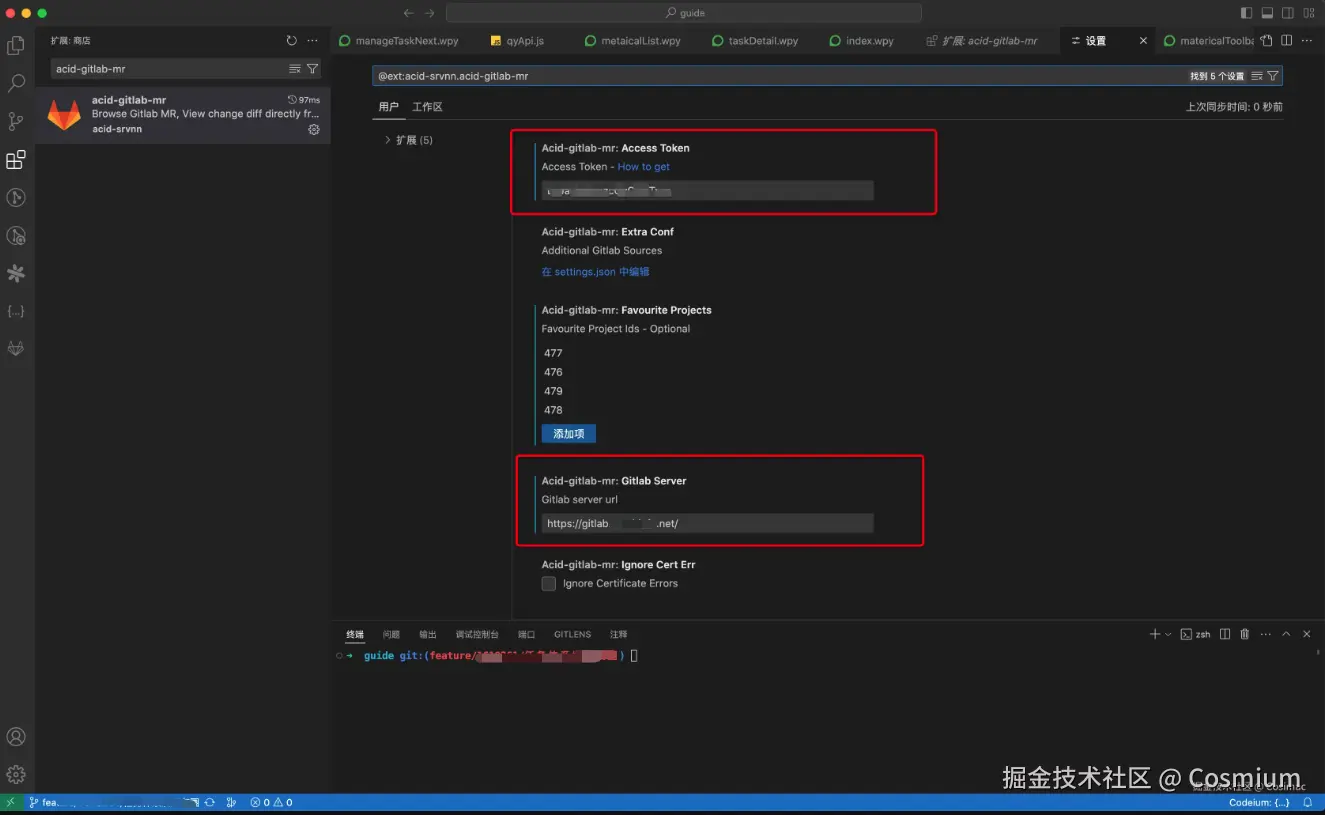1325x815 pixels.
Task: Open the GitLab fox icon in activity bar
Action: pos(16,348)
